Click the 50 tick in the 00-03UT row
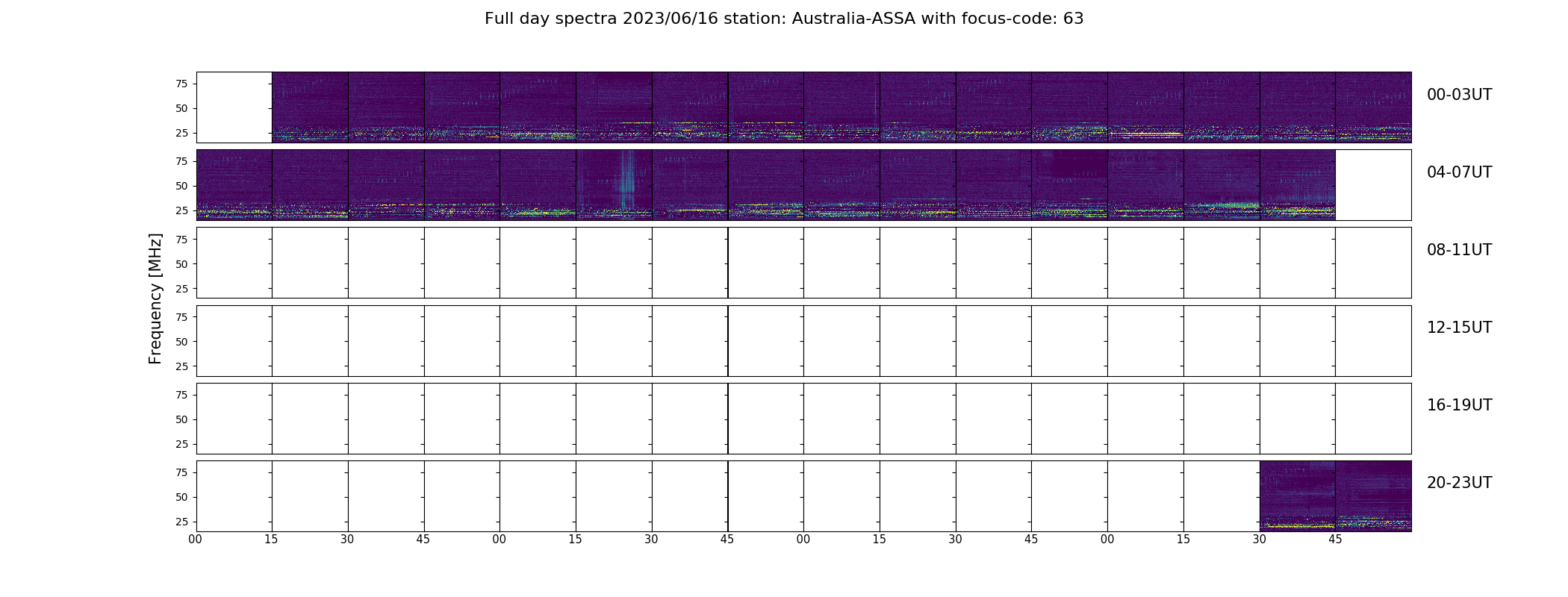Image resolution: width=1568 pixels, height=597 pixels. click(181, 108)
